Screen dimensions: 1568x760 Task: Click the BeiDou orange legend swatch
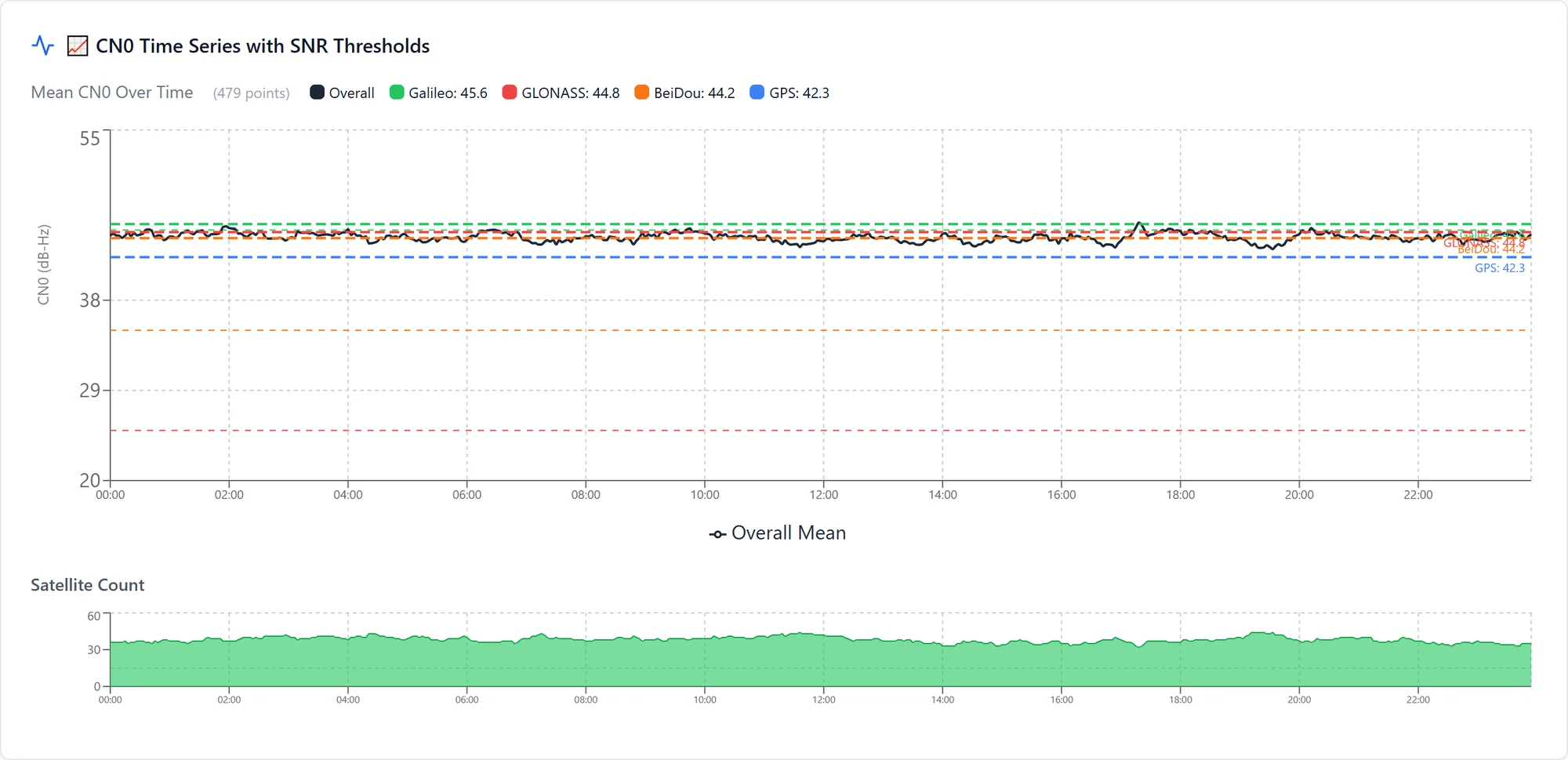point(642,93)
